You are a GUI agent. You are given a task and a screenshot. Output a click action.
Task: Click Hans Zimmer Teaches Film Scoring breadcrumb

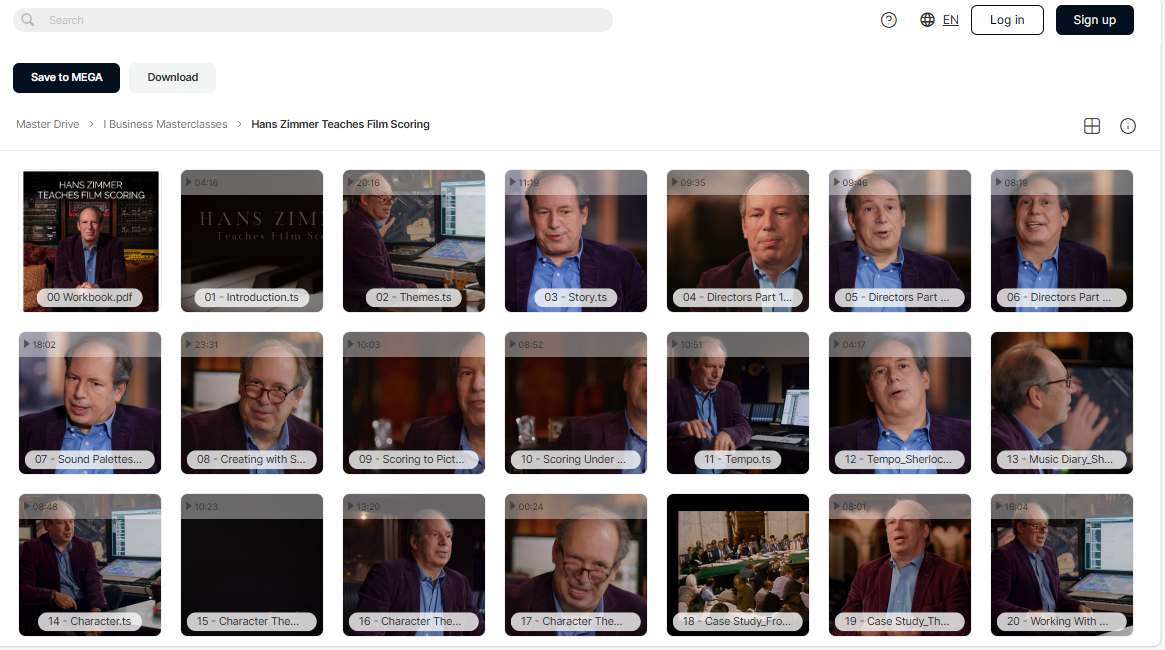pyautogui.click(x=340, y=124)
